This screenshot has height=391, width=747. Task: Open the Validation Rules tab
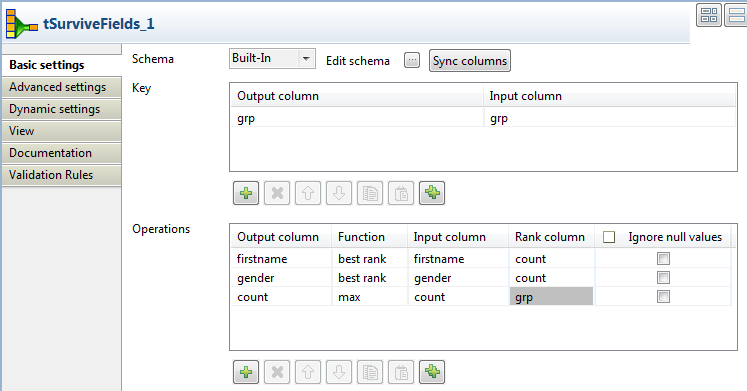coord(61,175)
